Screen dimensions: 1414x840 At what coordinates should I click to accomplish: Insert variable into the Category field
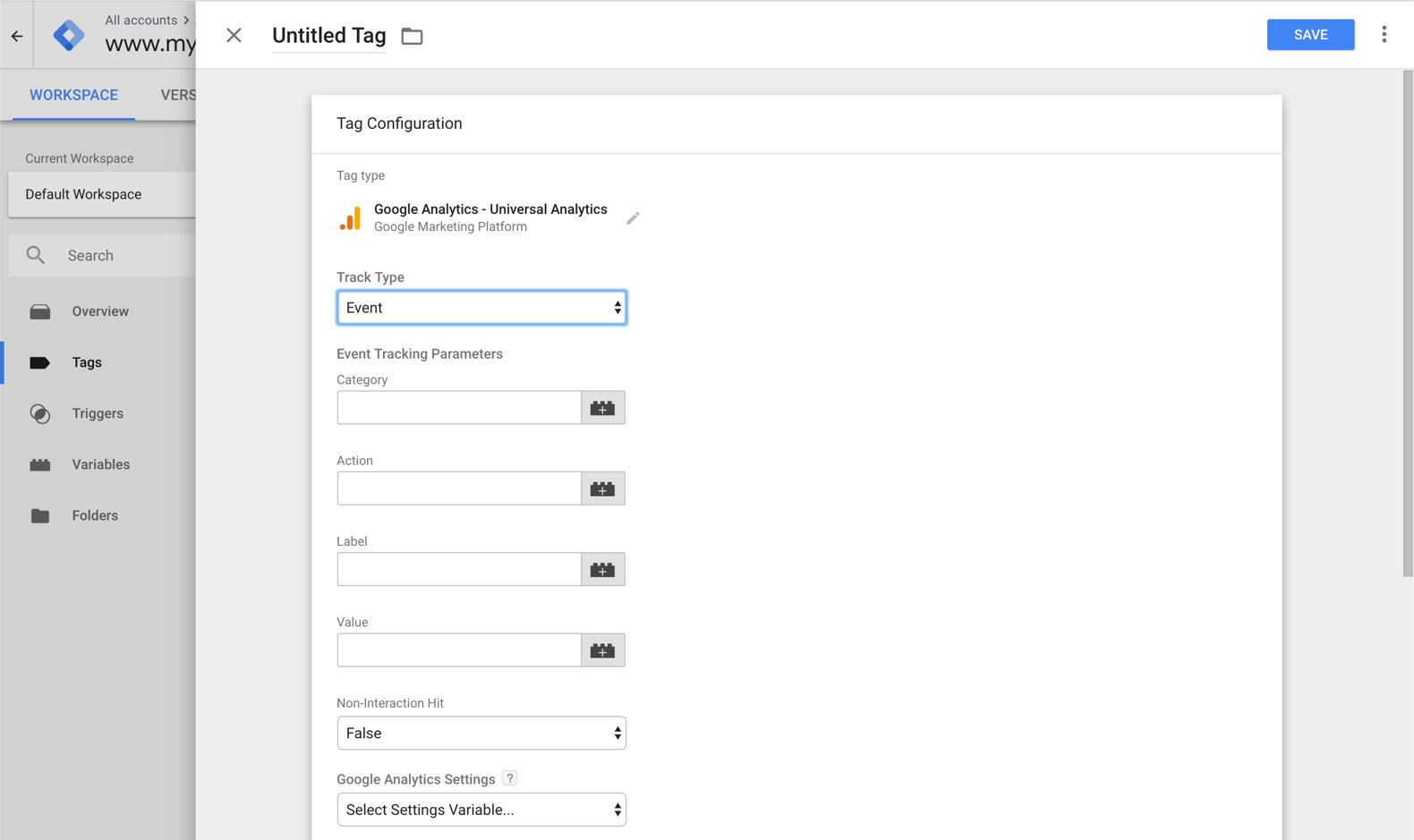(x=602, y=408)
